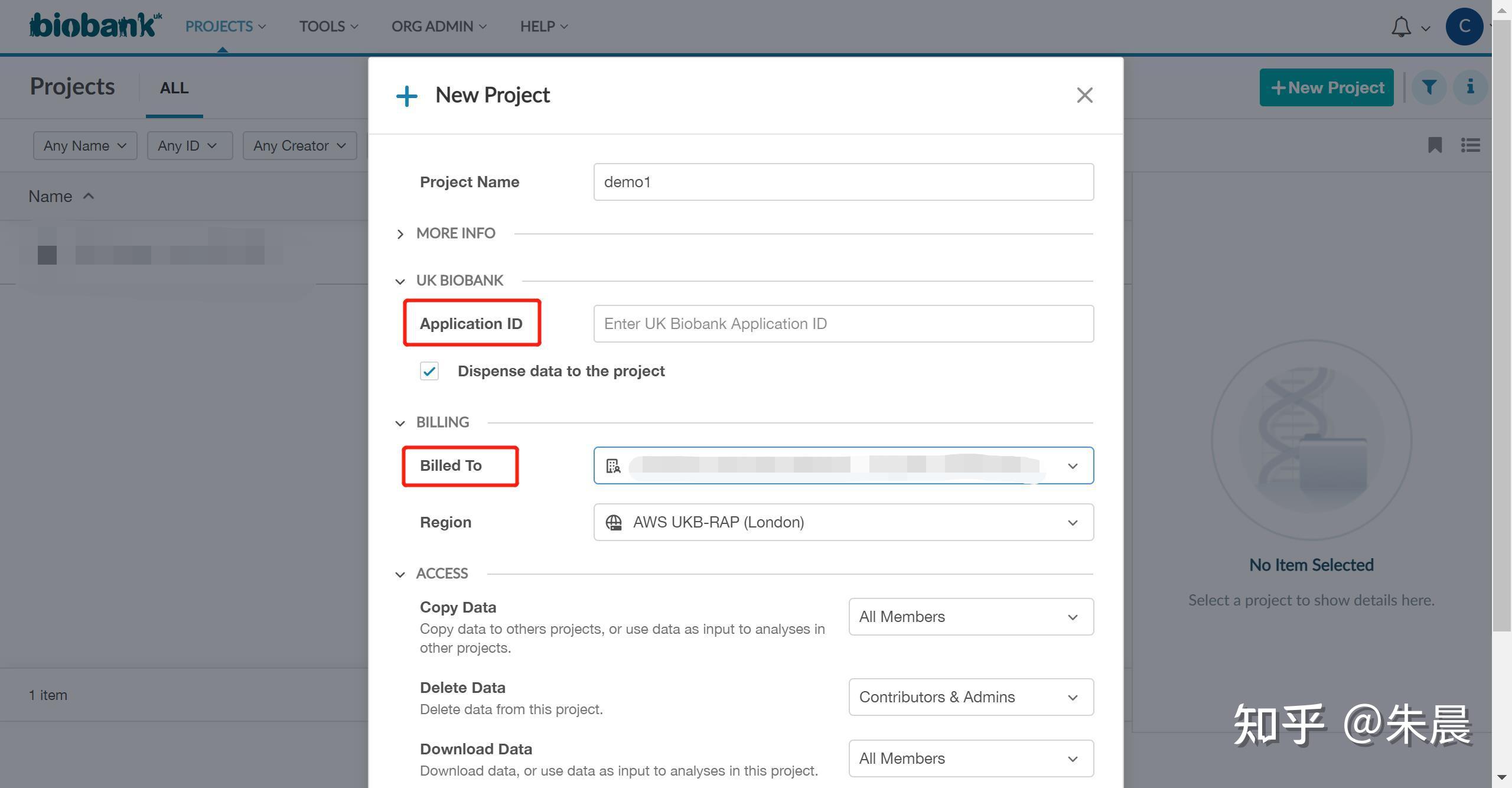Open the ORG ADMIN menu
Screen dimensions: 1512x788
[439, 27]
